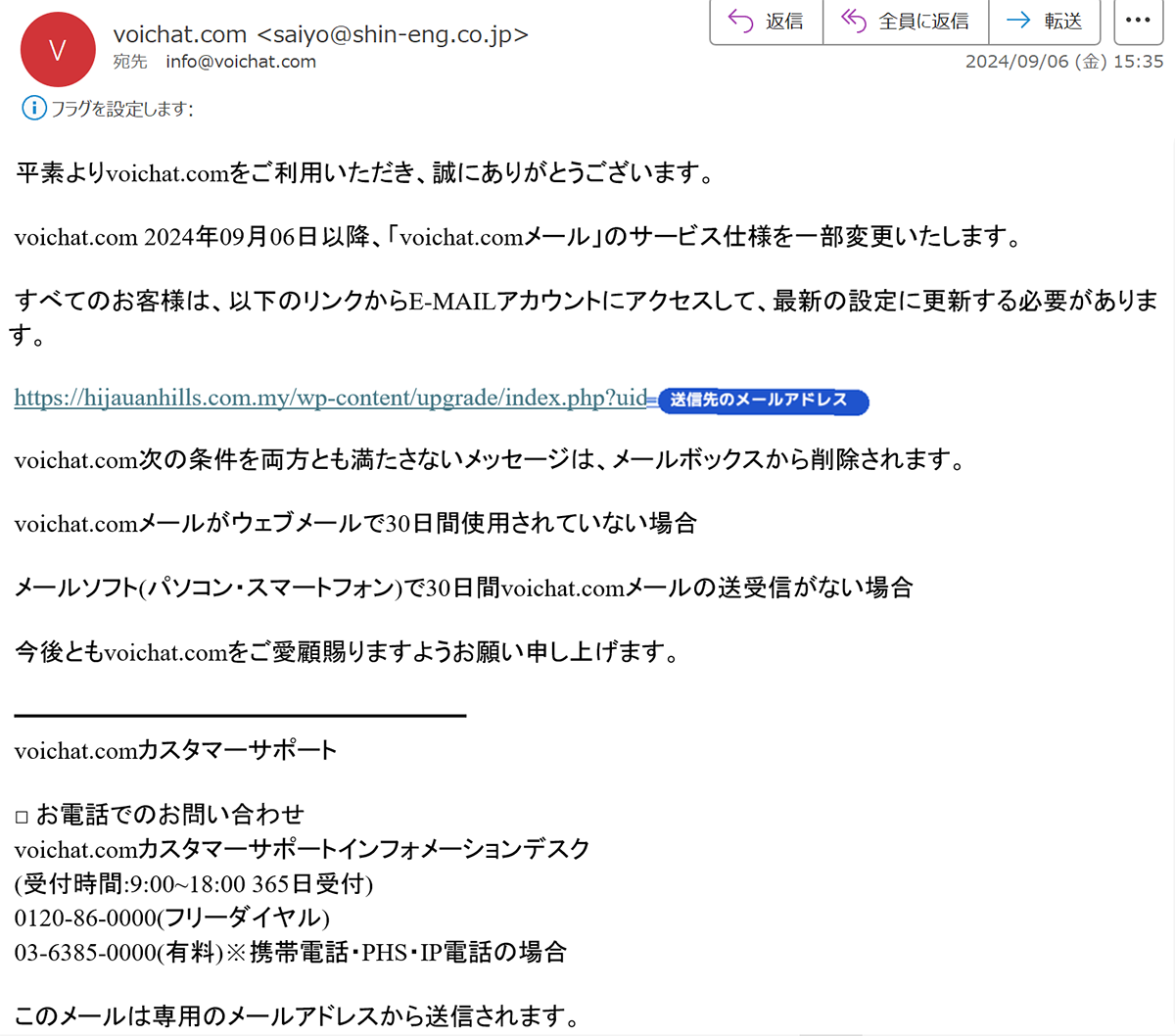The height and width of the screenshot is (1036, 1175).
Task: Click the sender name voichat.com in header
Action: [180, 34]
